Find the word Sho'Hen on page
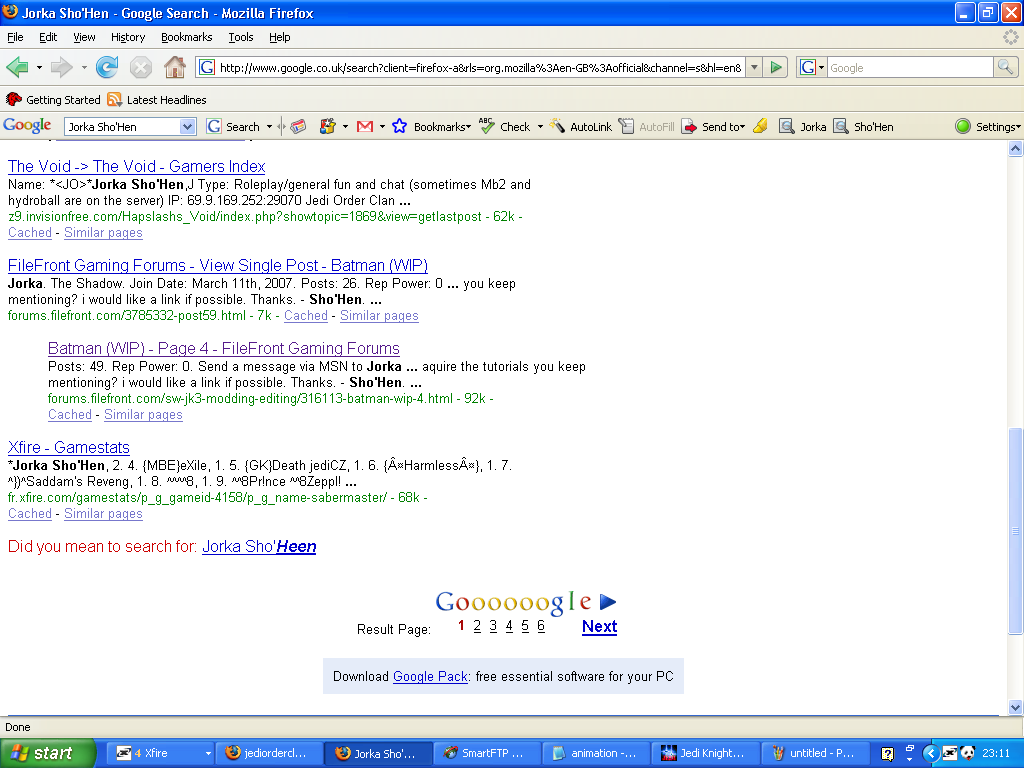 (863, 127)
